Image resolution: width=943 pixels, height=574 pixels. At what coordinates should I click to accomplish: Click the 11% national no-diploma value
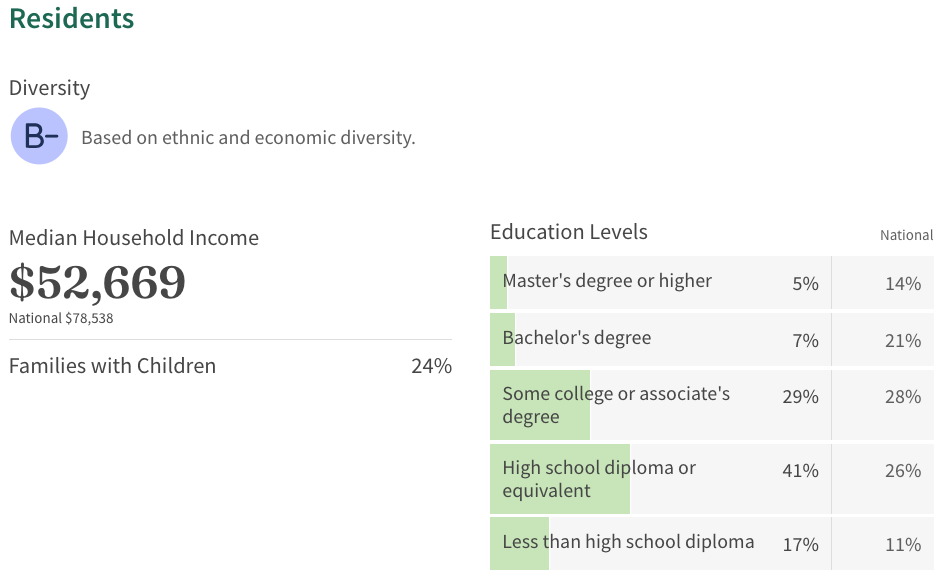(903, 545)
